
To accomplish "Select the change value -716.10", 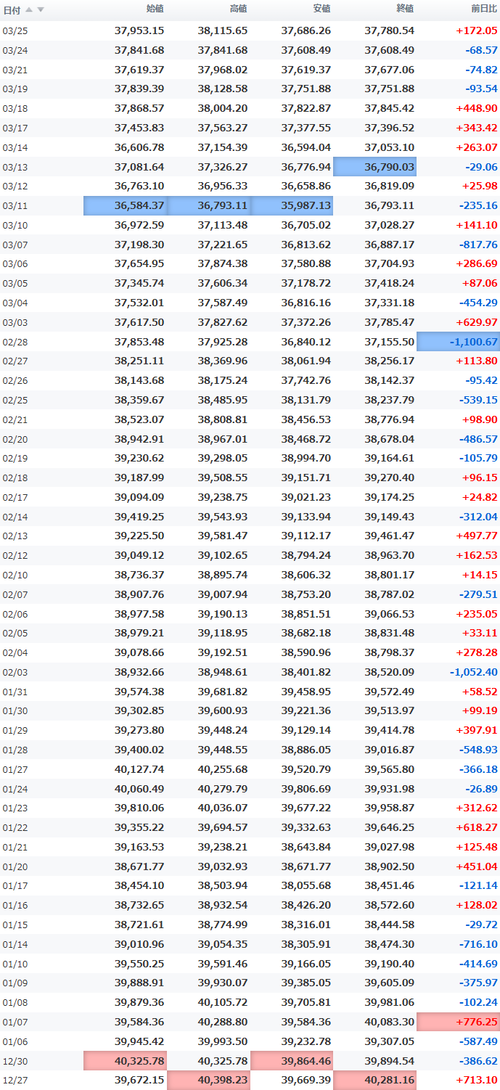I will pyautogui.click(x=476, y=944).
